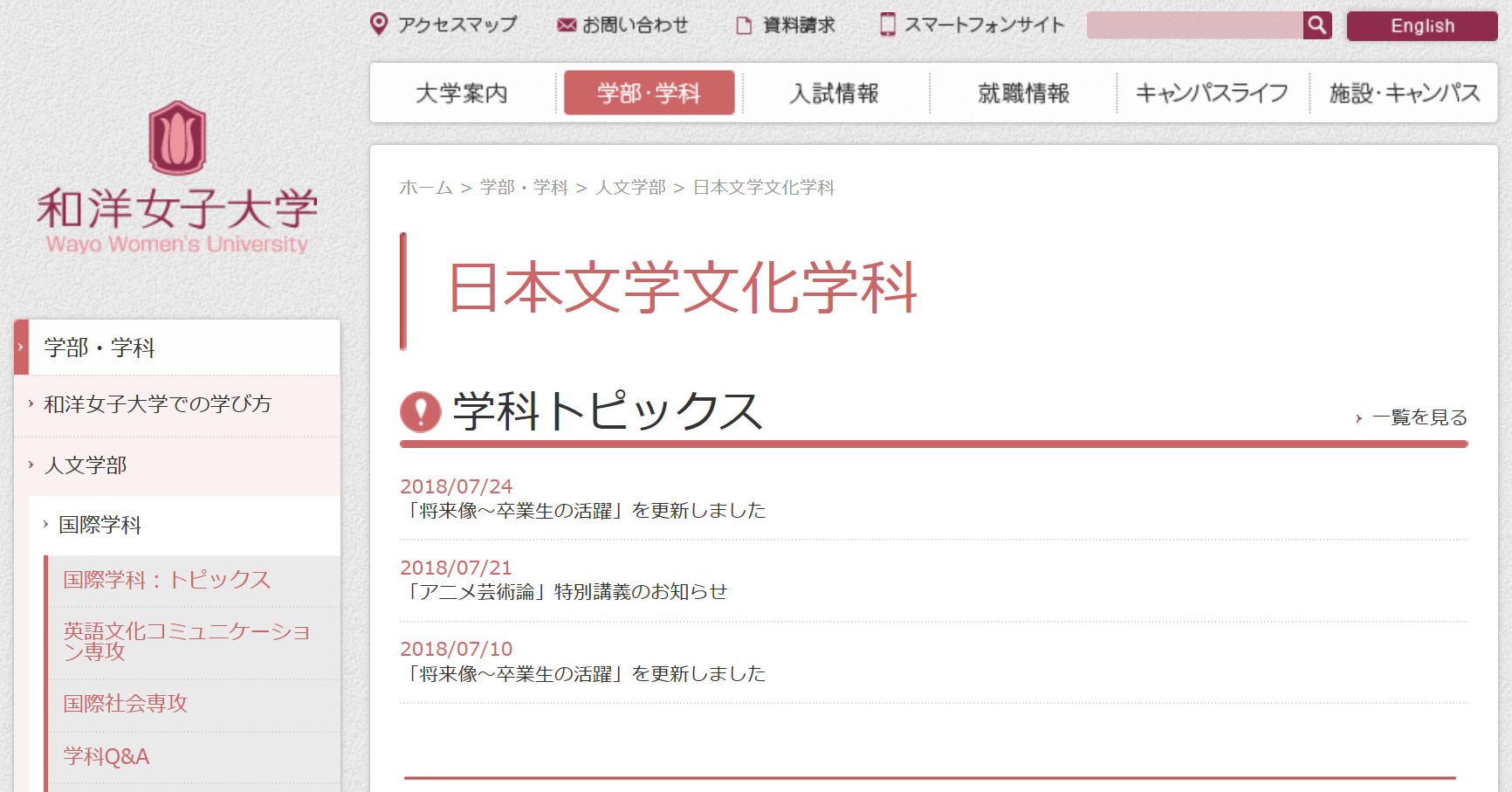Click the site search input field
The height and width of the screenshot is (792, 1512).
[1194, 25]
